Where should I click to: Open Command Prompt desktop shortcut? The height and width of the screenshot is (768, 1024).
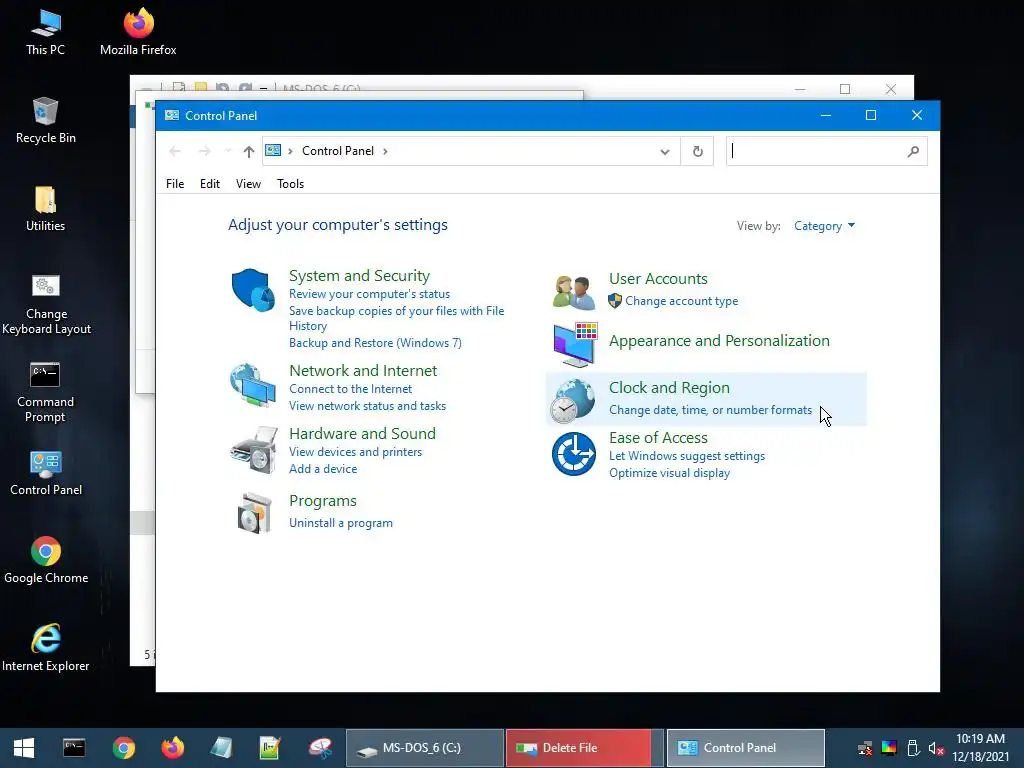click(45, 392)
